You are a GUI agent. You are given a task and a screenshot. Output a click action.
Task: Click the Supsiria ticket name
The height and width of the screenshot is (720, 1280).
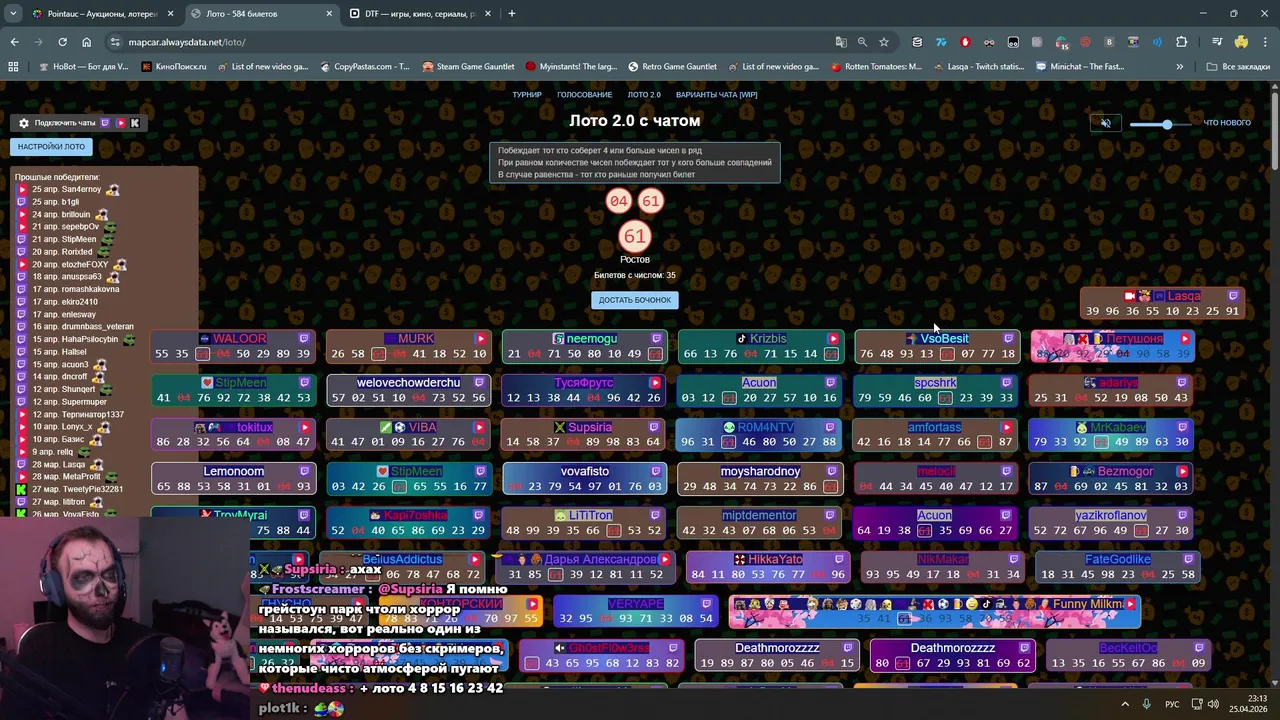(x=590, y=427)
